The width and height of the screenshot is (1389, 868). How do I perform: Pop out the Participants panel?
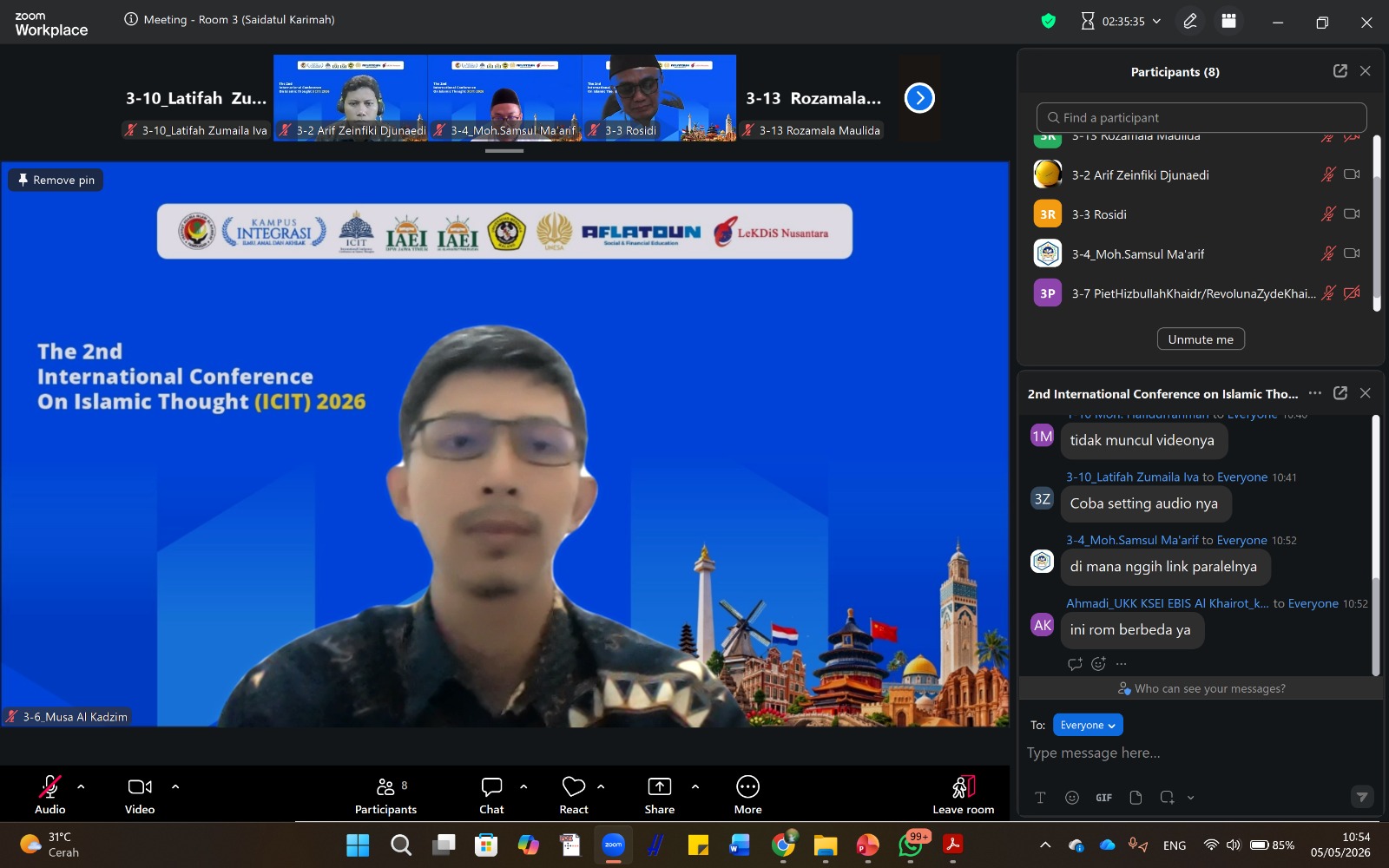click(1340, 71)
